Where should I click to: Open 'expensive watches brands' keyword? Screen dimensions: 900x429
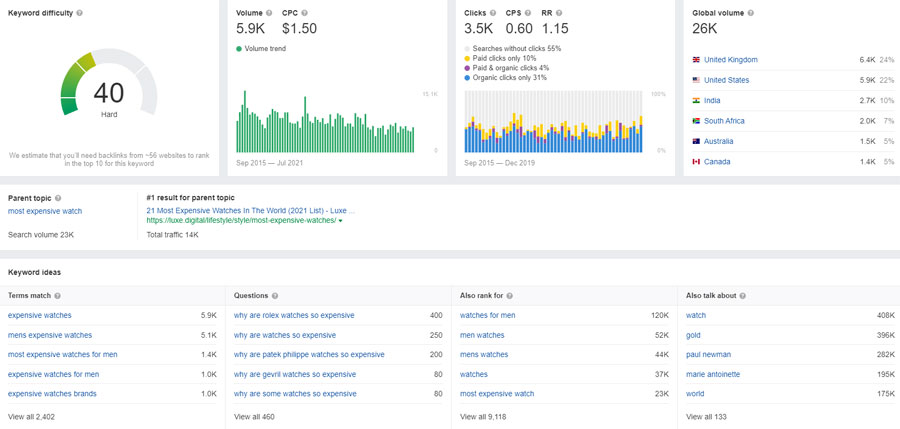[52, 394]
